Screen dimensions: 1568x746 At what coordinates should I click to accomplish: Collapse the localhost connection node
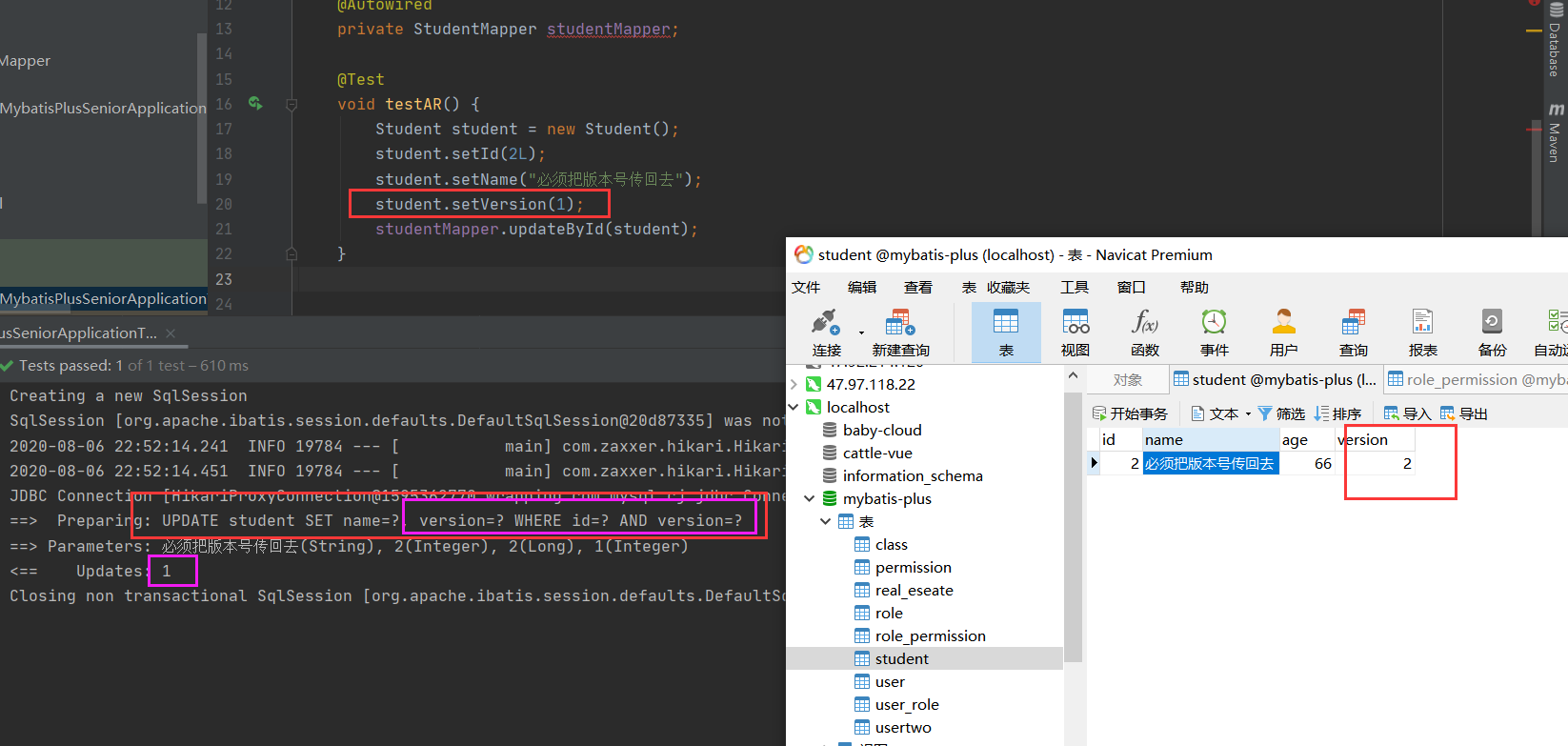pos(794,408)
